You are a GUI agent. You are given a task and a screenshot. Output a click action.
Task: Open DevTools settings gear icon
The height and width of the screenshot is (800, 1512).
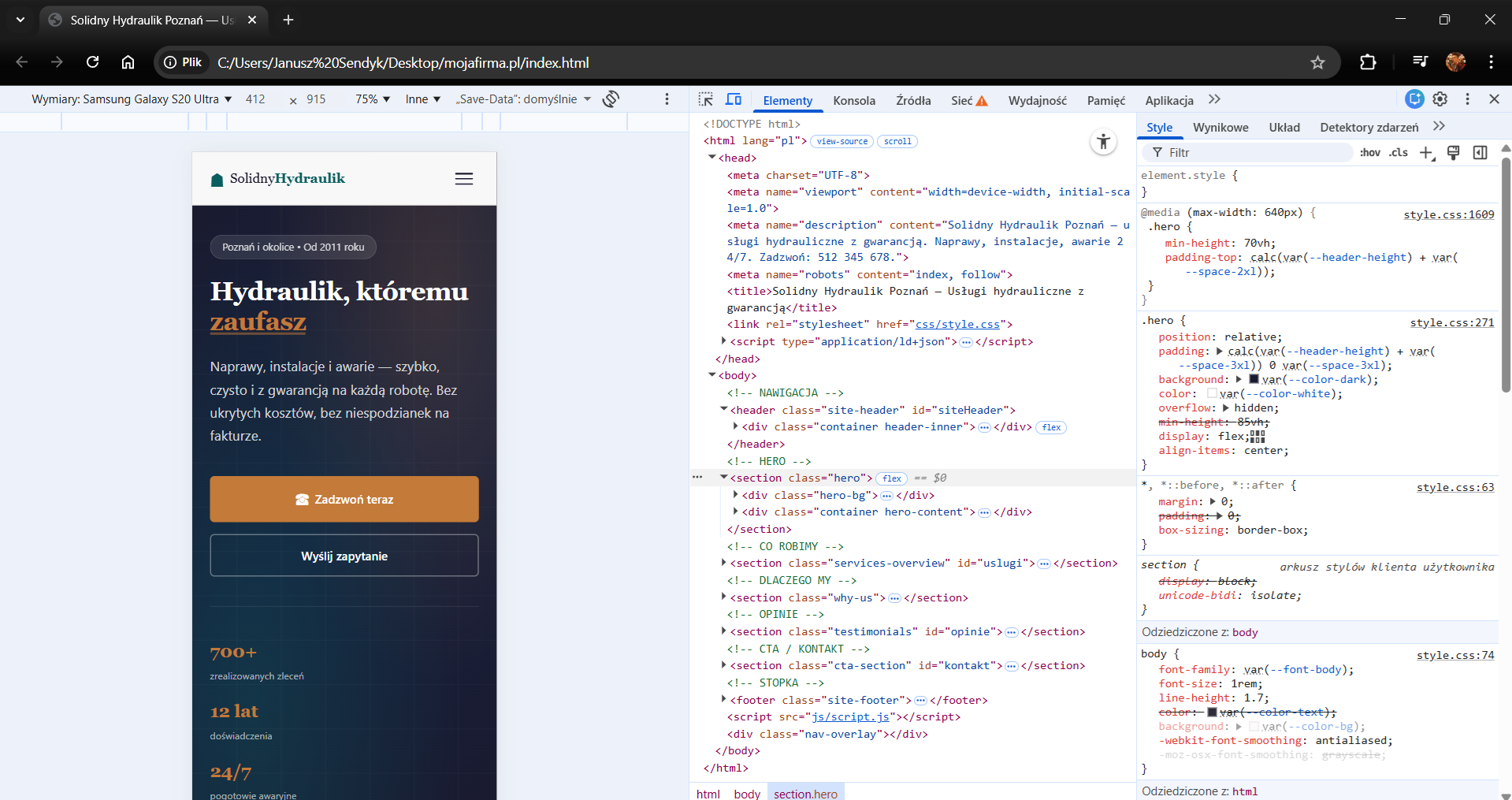click(x=1440, y=99)
